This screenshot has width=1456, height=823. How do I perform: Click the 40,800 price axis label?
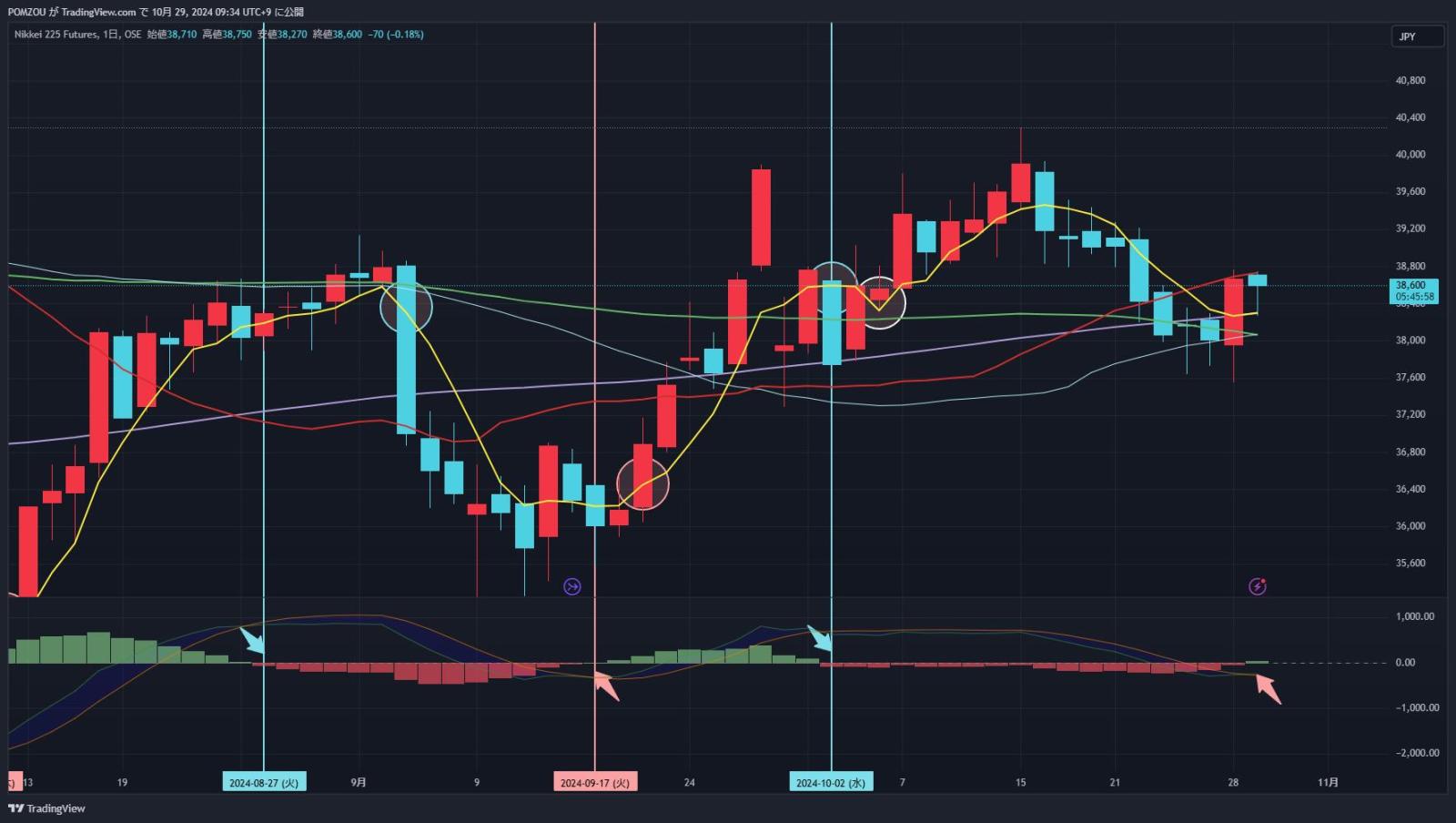pos(1410,80)
